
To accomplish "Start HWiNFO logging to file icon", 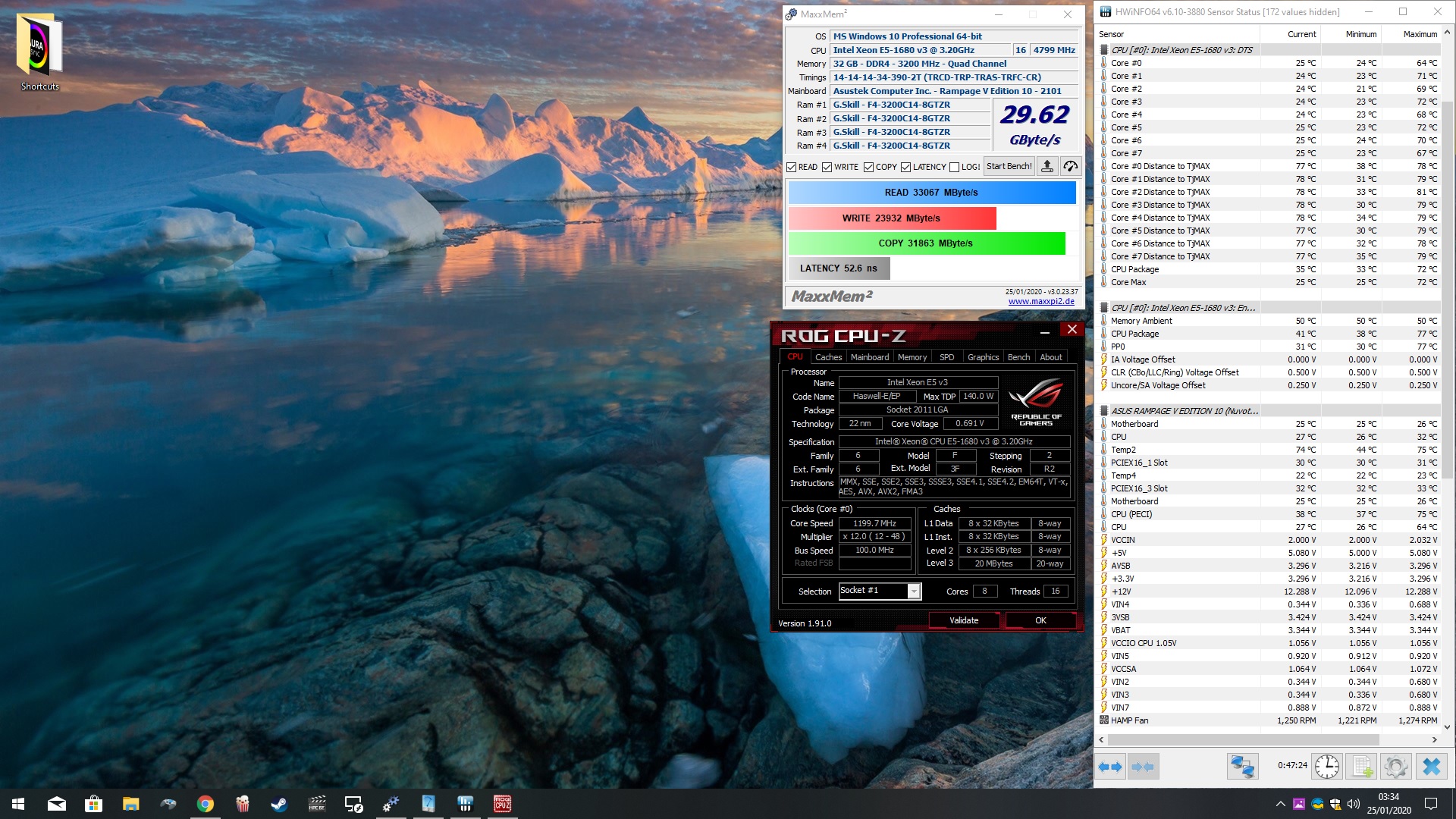I will tap(1362, 767).
